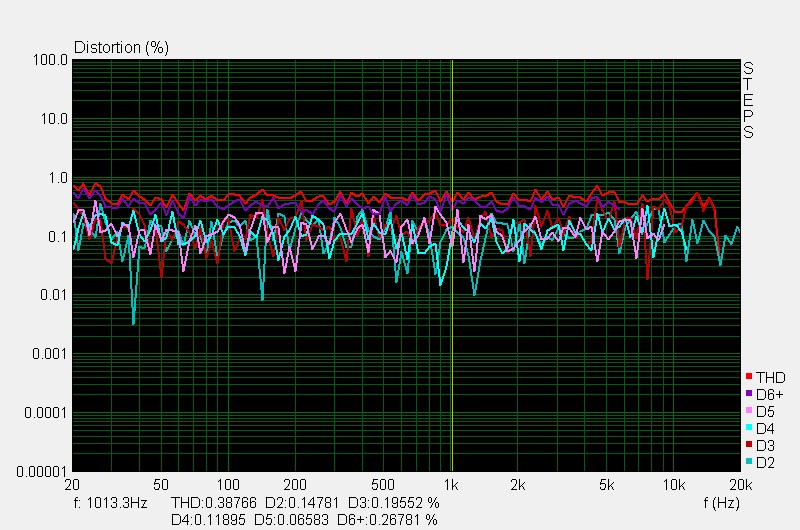Click the f (Hz) axis label
This screenshot has width=800, height=530.
click(721, 503)
